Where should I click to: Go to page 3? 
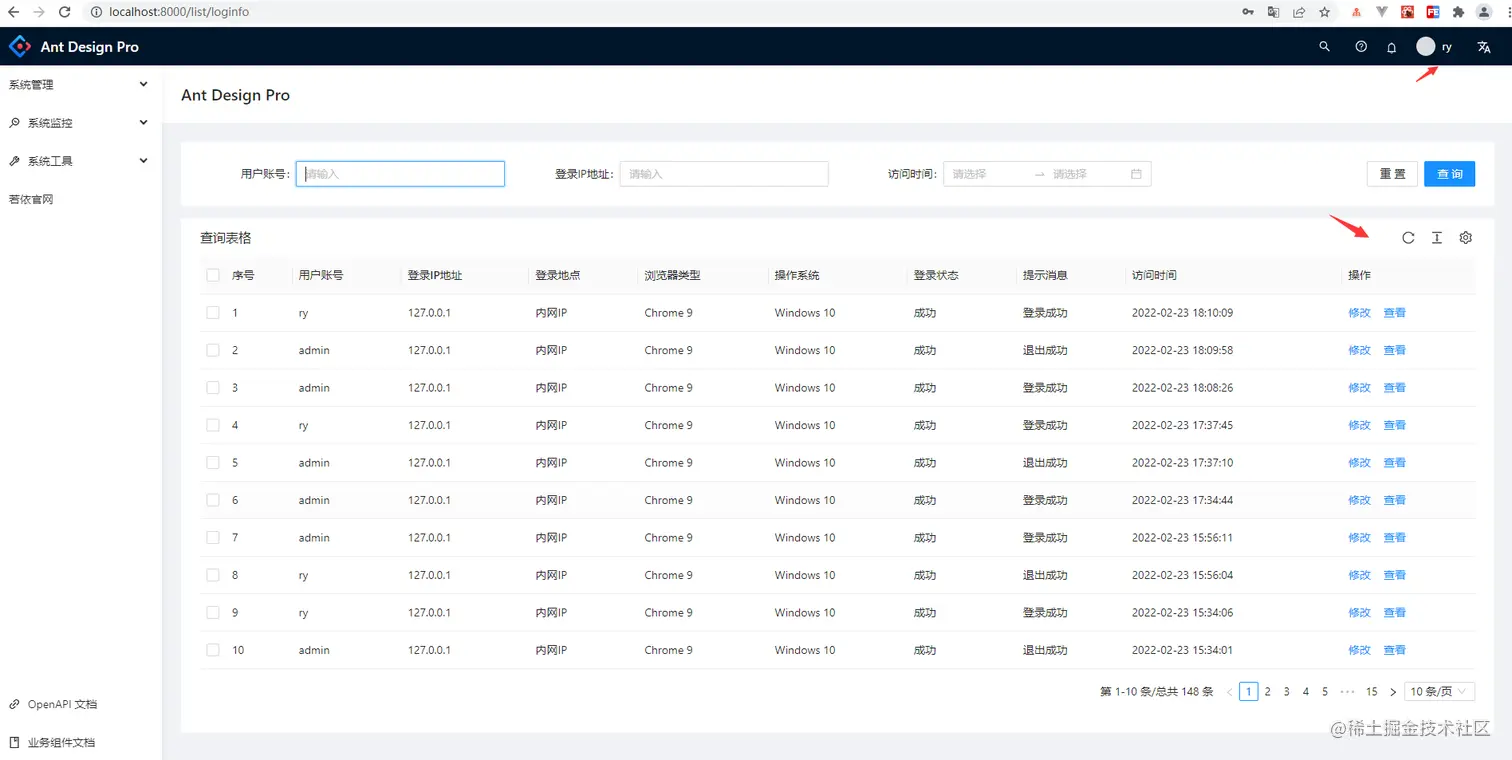coord(1287,692)
